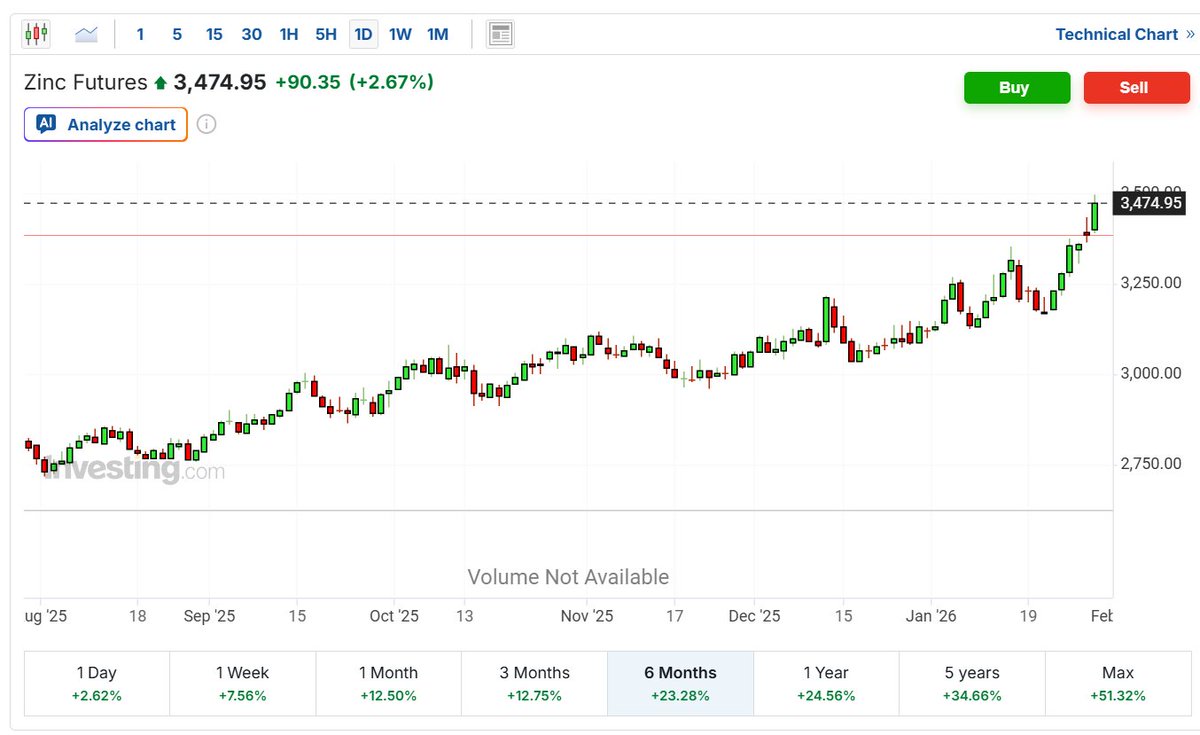Viewport: 1200px width, 735px height.
Task: Select the 1 Week range tab
Action: 243,684
